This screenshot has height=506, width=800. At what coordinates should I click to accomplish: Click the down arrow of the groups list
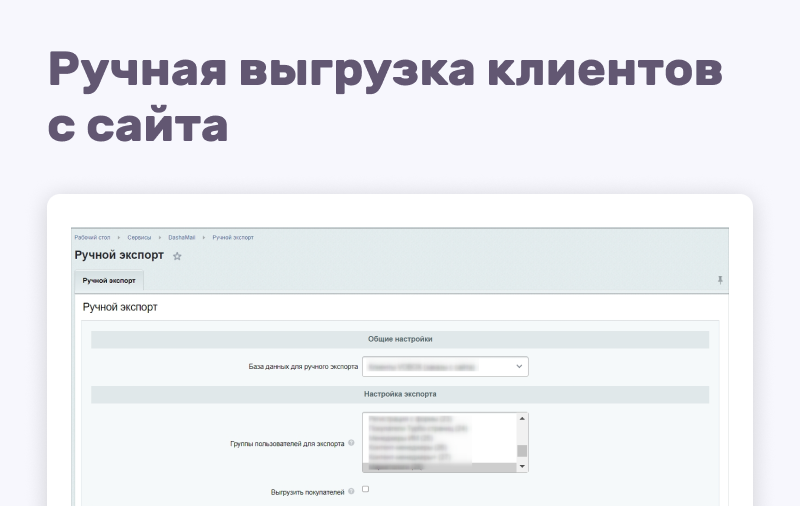click(x=522, y=466)
